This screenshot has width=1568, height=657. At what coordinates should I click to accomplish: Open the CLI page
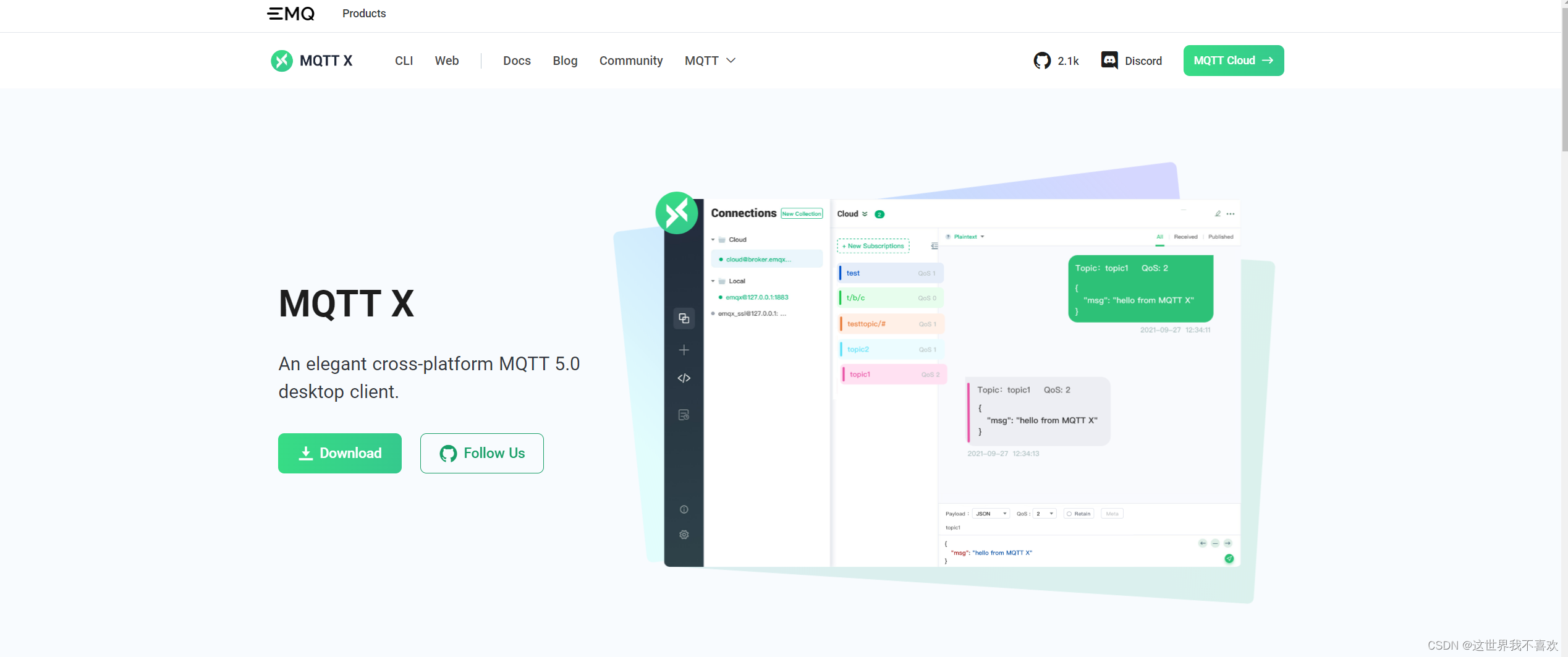click(x=404, y=61)
